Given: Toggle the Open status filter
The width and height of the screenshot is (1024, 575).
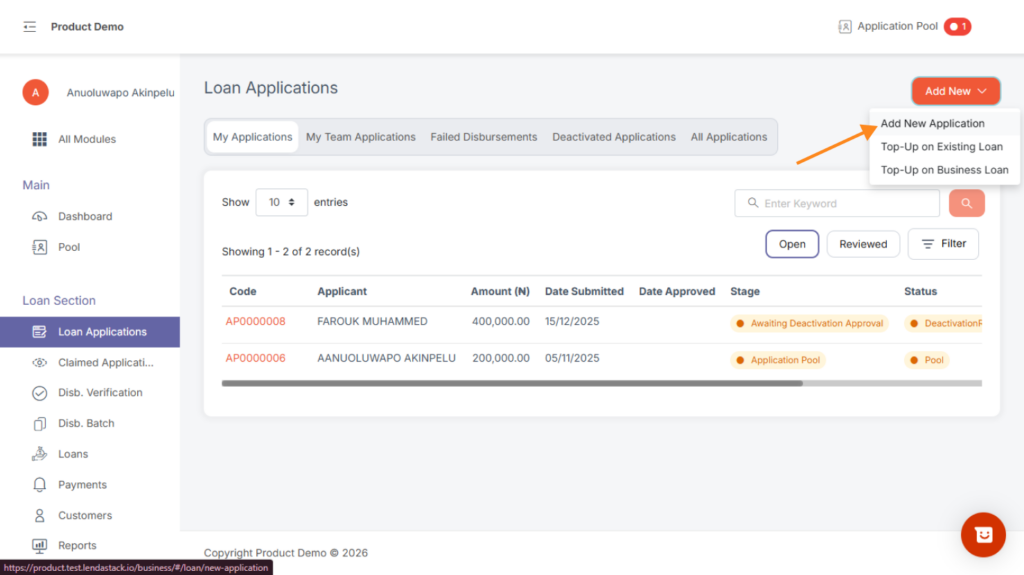Looking at the screenshot, I should [x=792, y=244].
